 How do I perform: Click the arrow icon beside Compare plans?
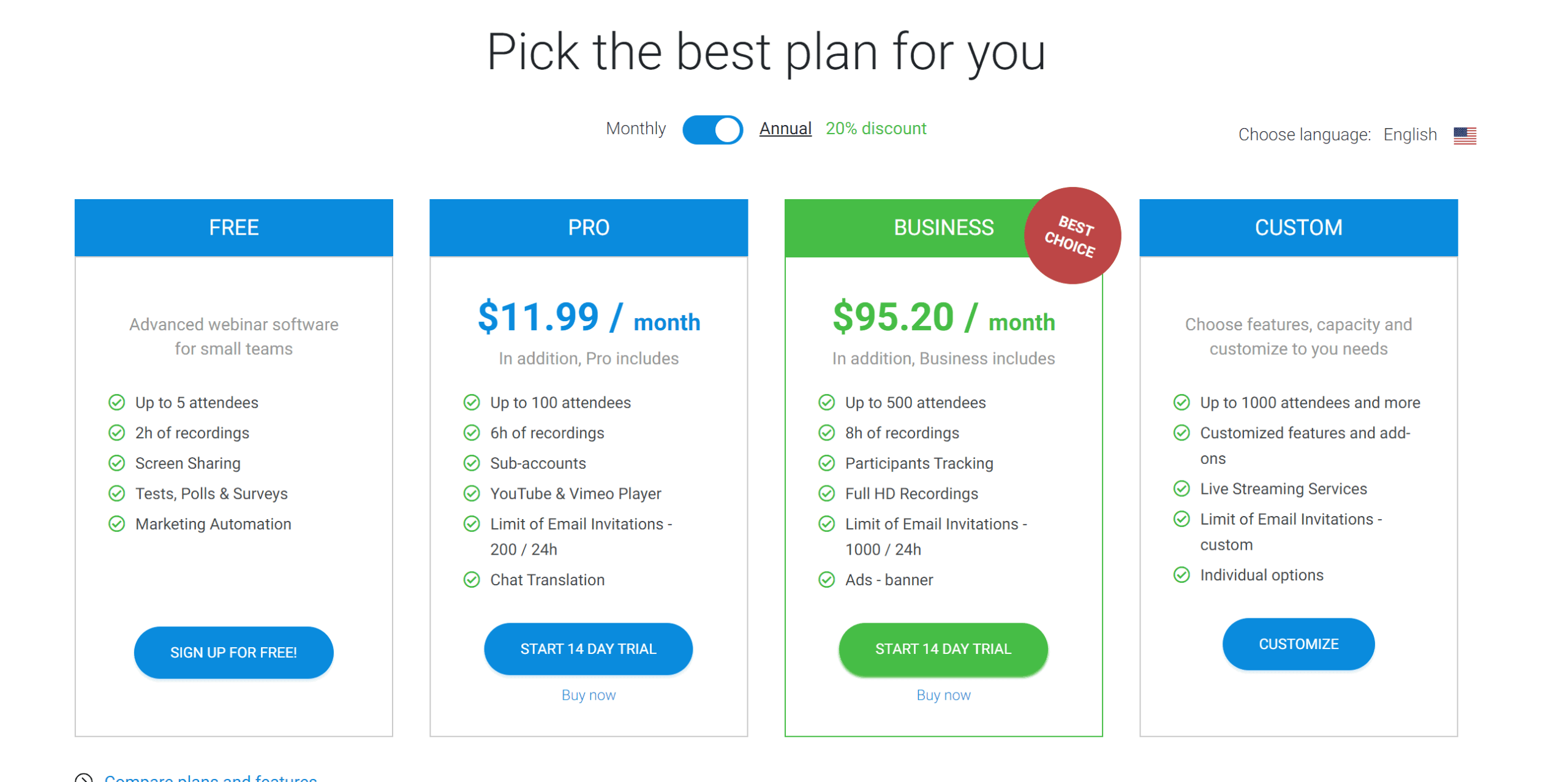pyautogui.click(x=83, y=778)
